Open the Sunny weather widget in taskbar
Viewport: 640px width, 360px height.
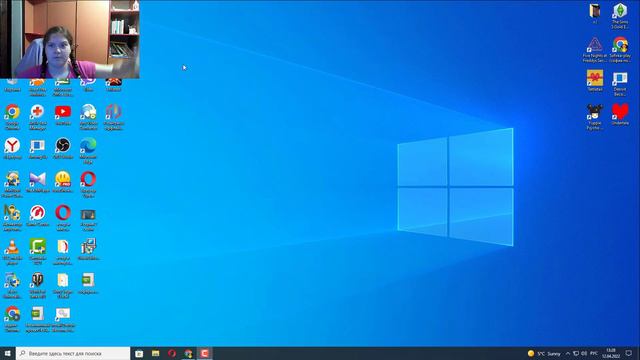coord(544,353)
